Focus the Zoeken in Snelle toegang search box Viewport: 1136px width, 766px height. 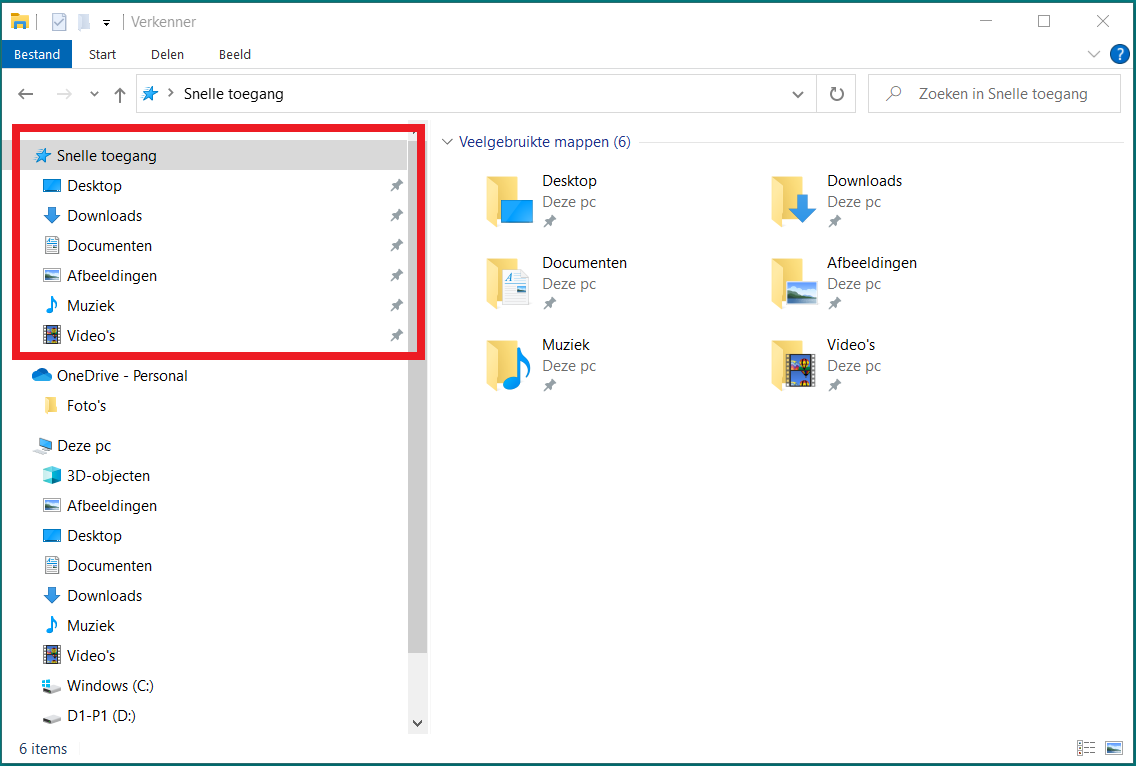coord(994,93)
